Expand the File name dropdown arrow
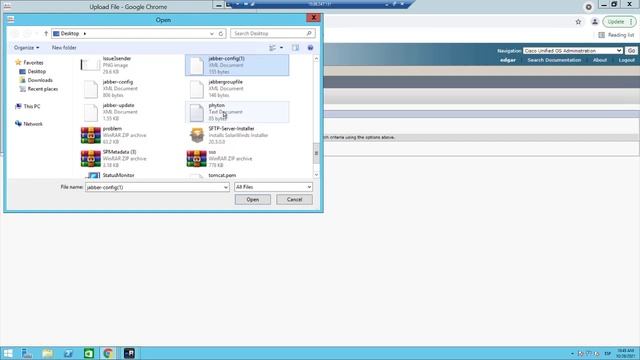The height and width of the screenshot is (360, 640). (x=226, y=187)
